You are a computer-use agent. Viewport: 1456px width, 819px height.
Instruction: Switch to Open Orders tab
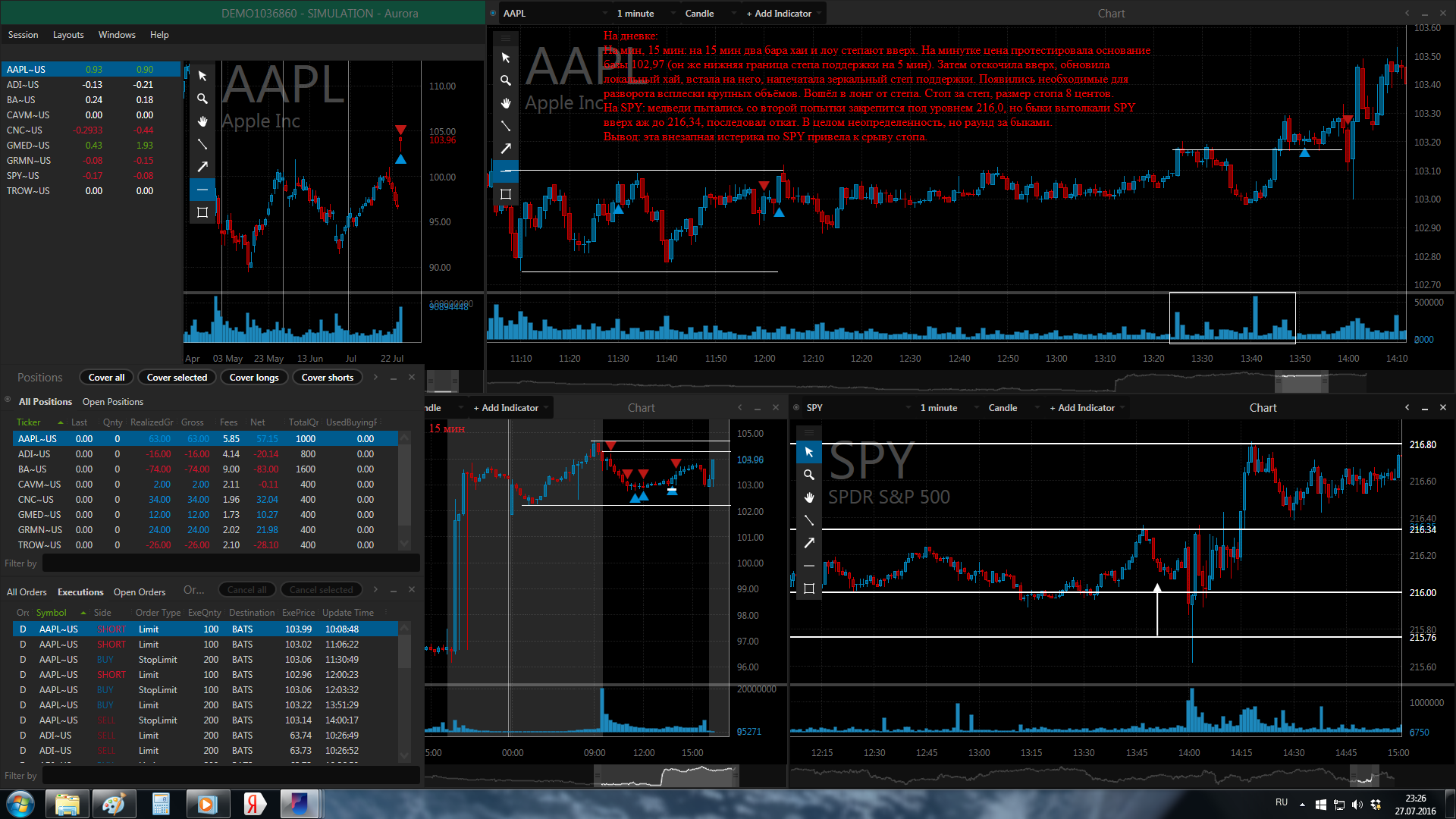(140, 592)
